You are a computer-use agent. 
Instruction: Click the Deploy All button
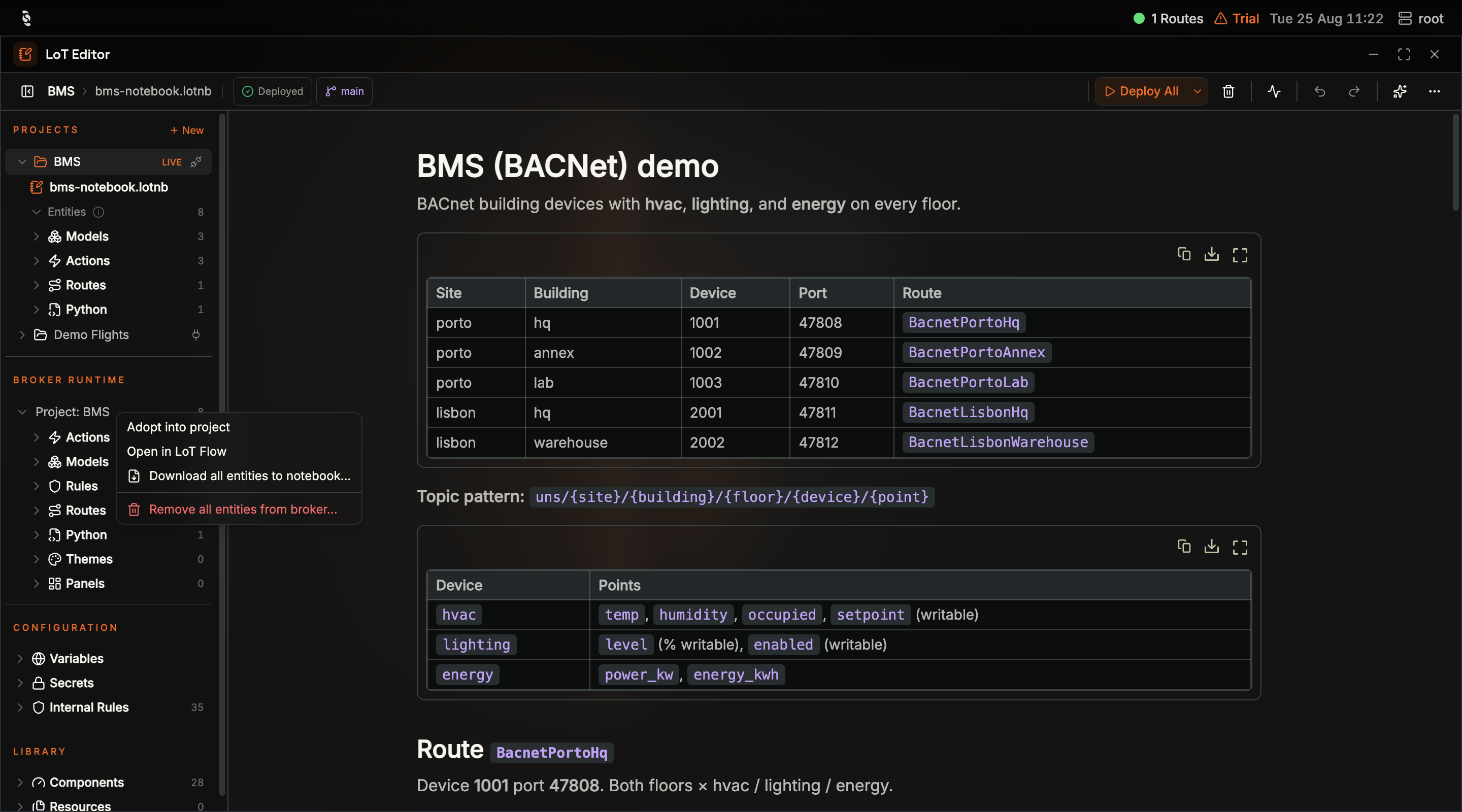tap(1141, 91)
